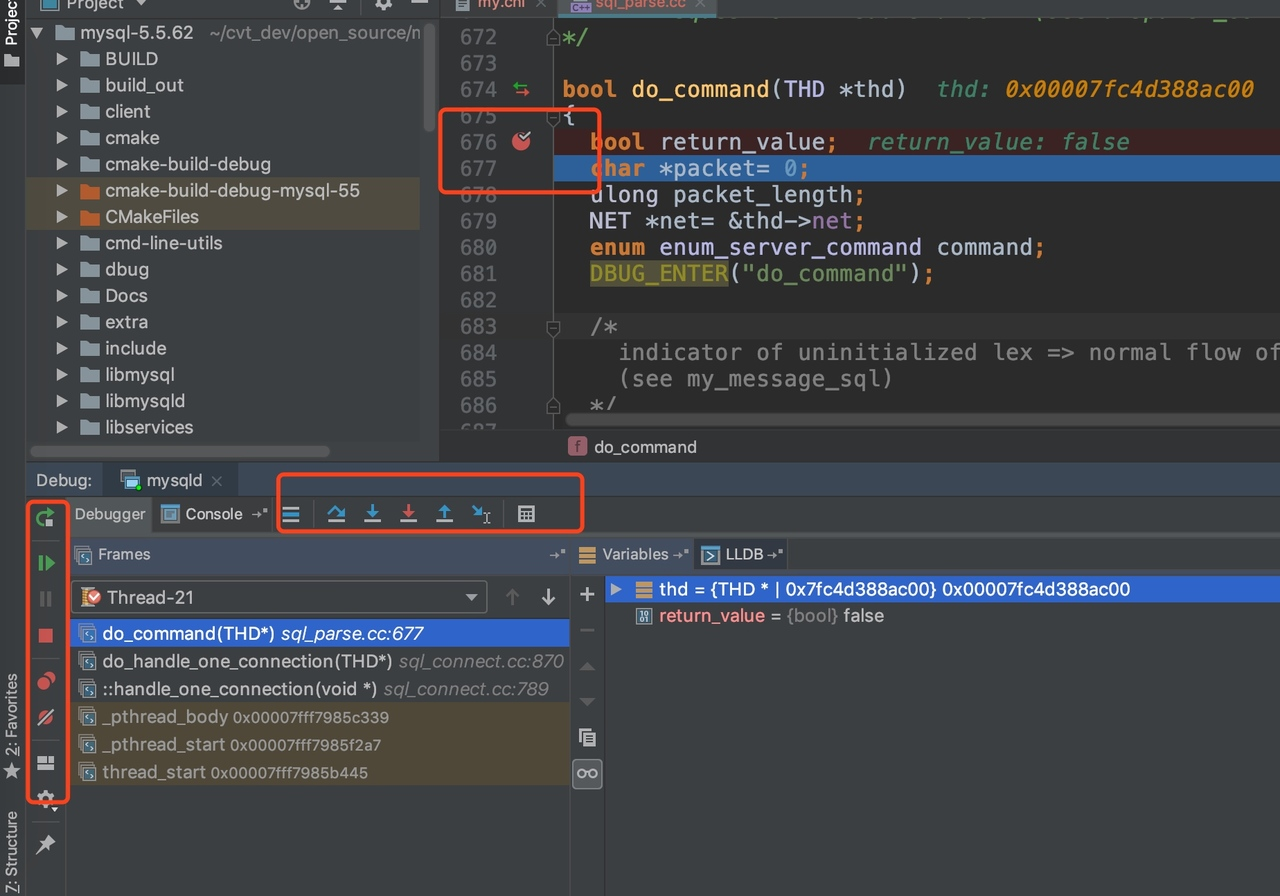Image resolution: width=1280 pixels, height=896 pixels.
Task: Select the Docs folder
Action: pos(126,296)
